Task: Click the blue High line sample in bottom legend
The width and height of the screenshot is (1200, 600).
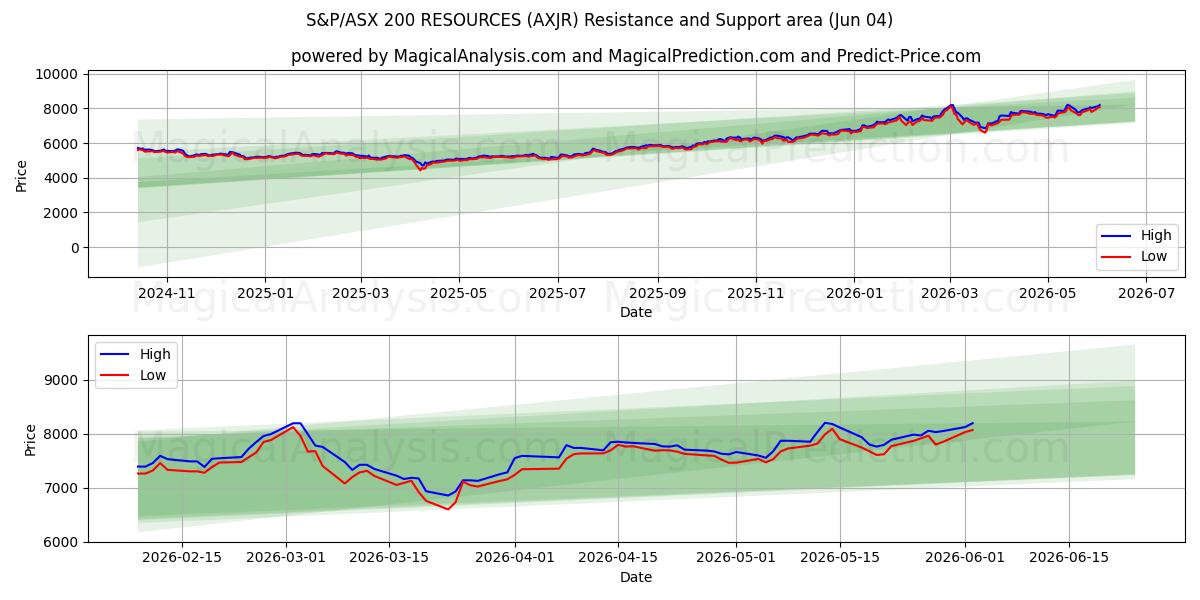Action: click(117, 355)
